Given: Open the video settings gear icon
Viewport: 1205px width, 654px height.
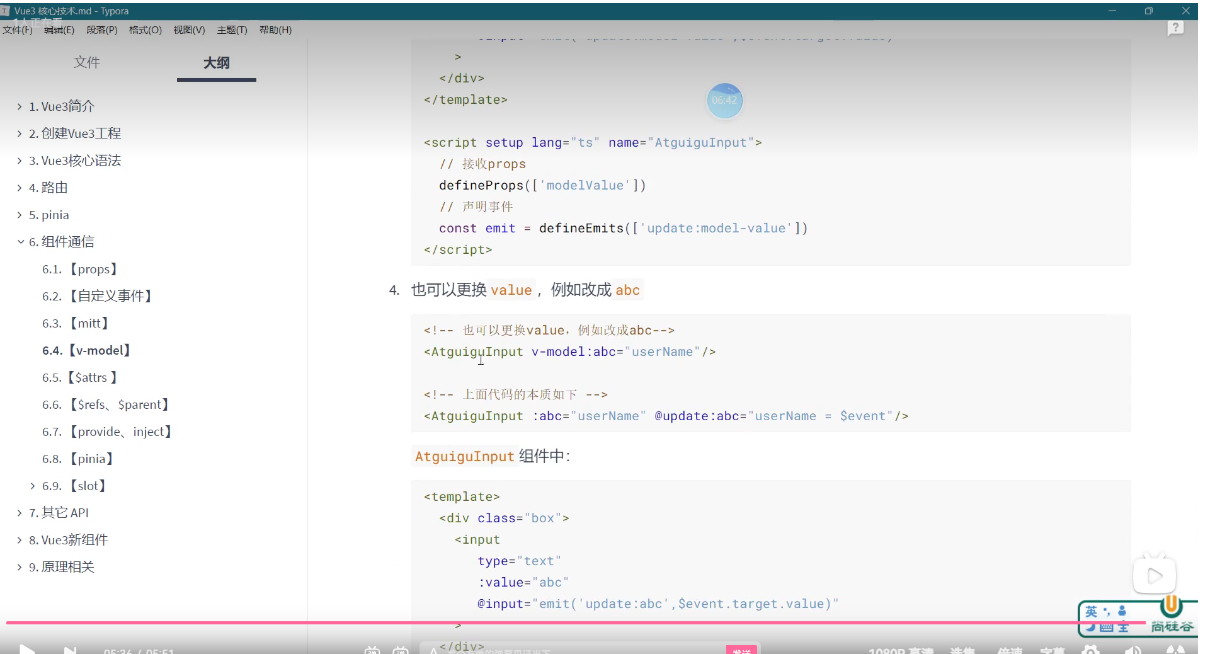Looking at the screenshot, I should click(1091, 650).
